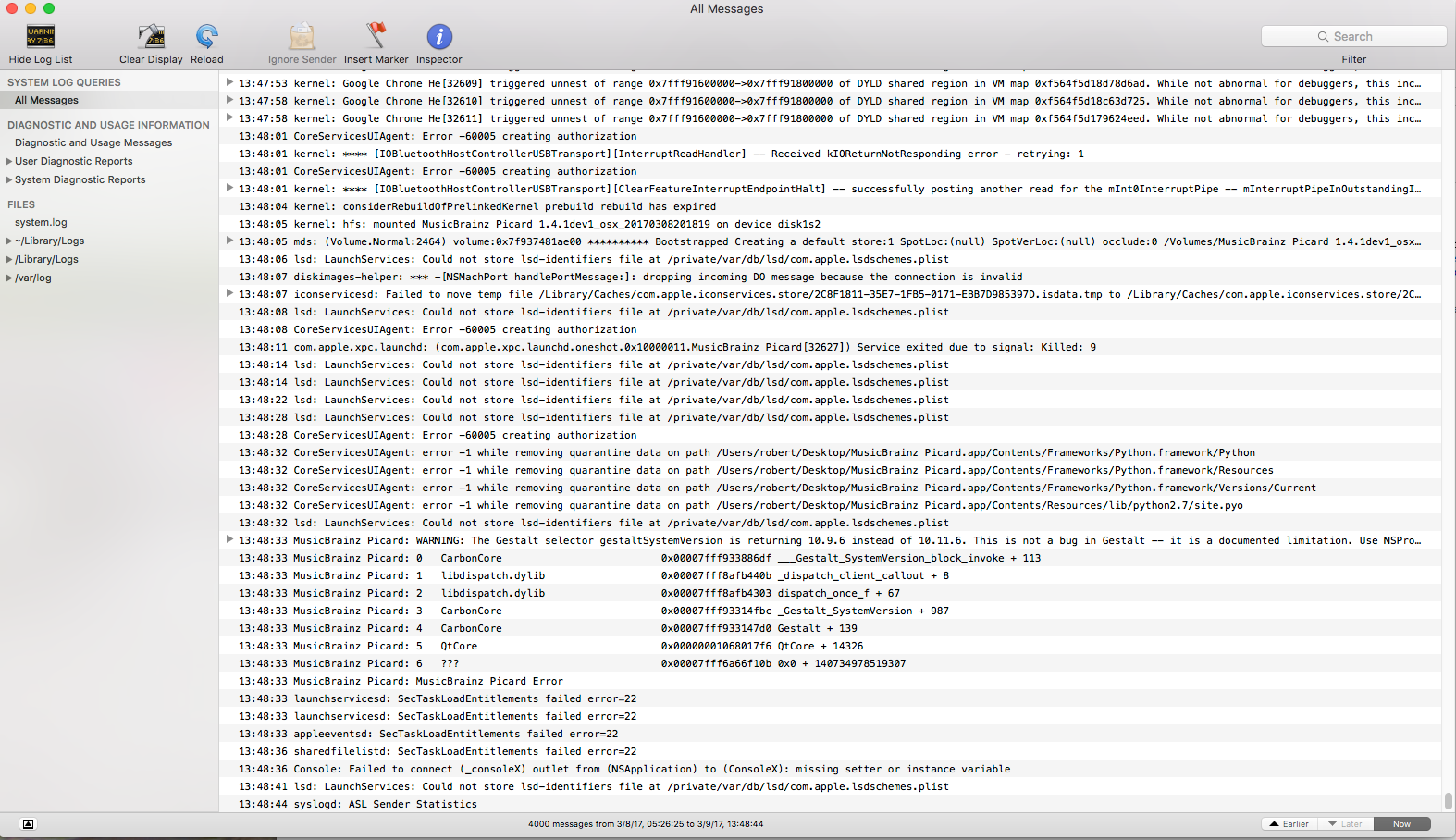Select the MusicBrainz Picard frame 6 ??? row
Screen dimensions: 1456x840
(x=830, y=663)
